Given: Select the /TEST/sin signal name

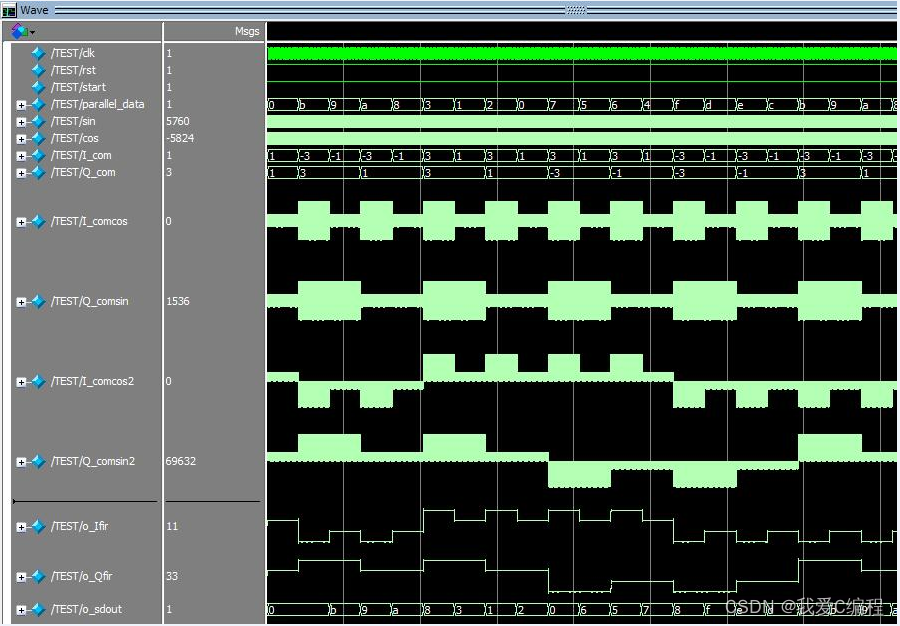Looking at the screenshot, I should point(73,122).
